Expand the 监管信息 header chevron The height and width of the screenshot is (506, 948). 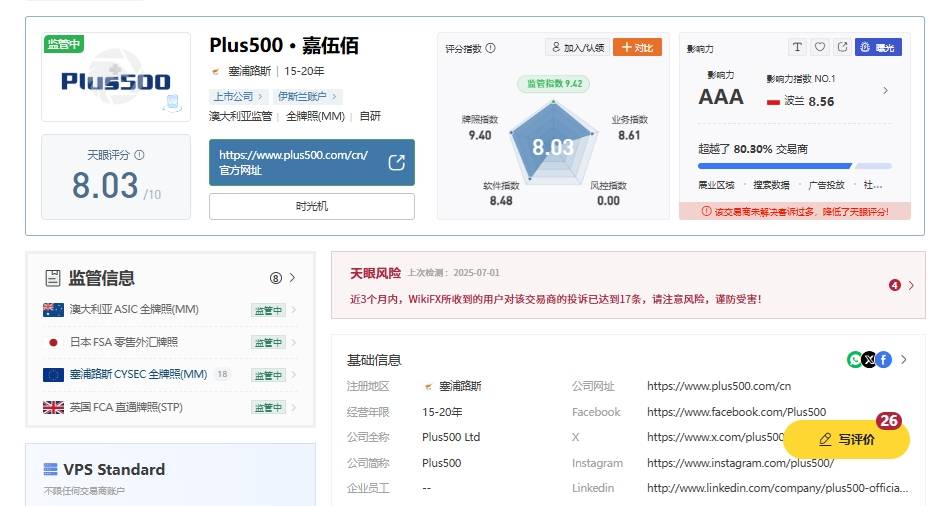(x=293, y=277)
